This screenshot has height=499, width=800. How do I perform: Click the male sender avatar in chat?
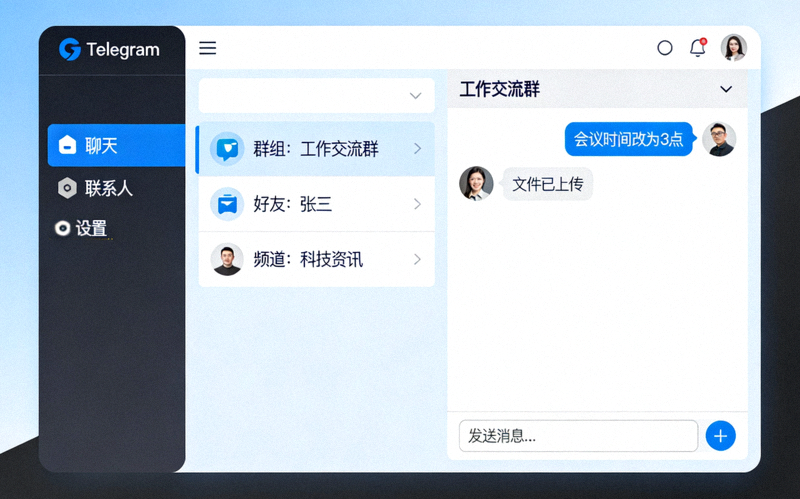(x=719, y=139)
